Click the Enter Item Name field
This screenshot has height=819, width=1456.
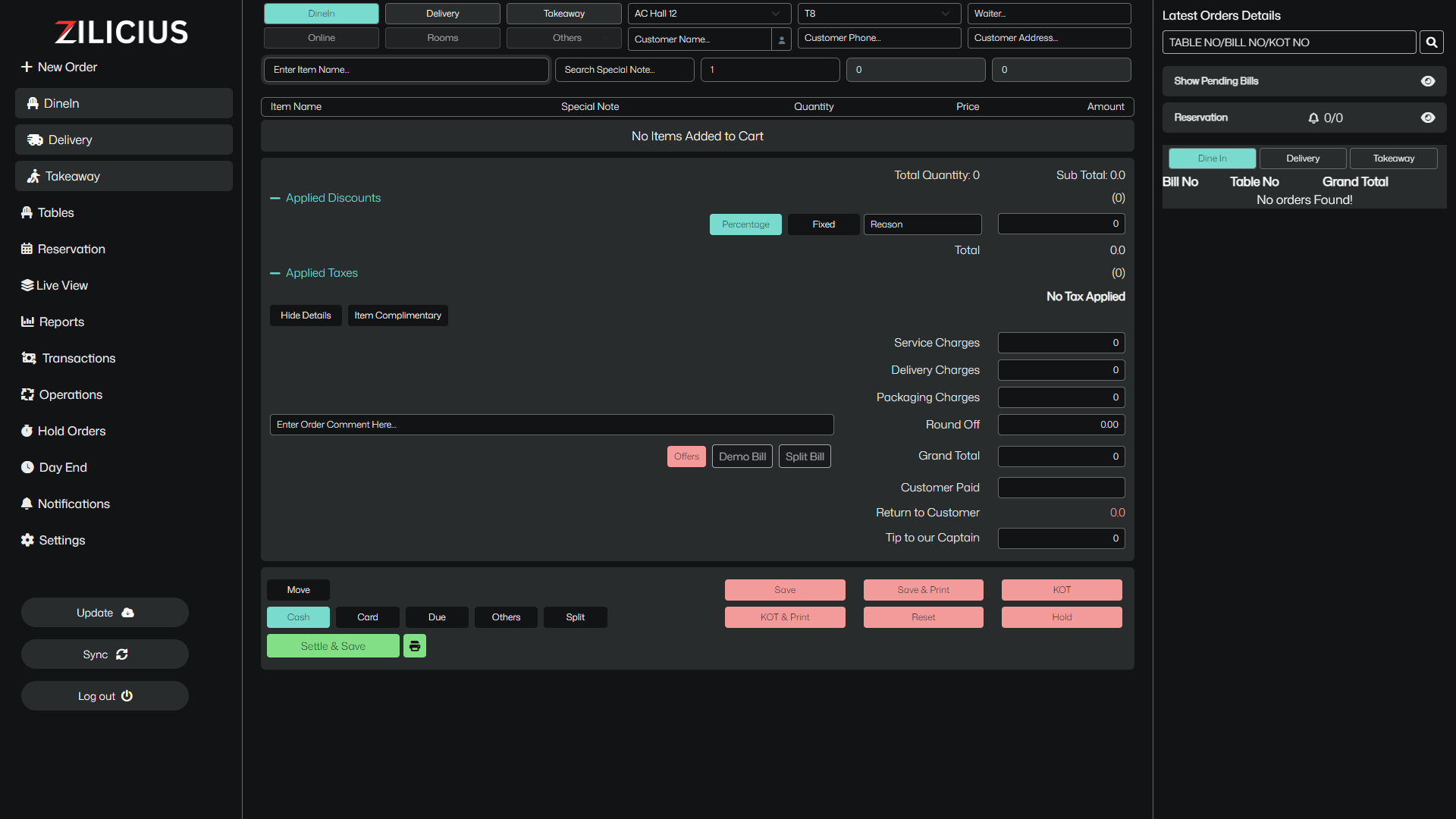[406, 70]
